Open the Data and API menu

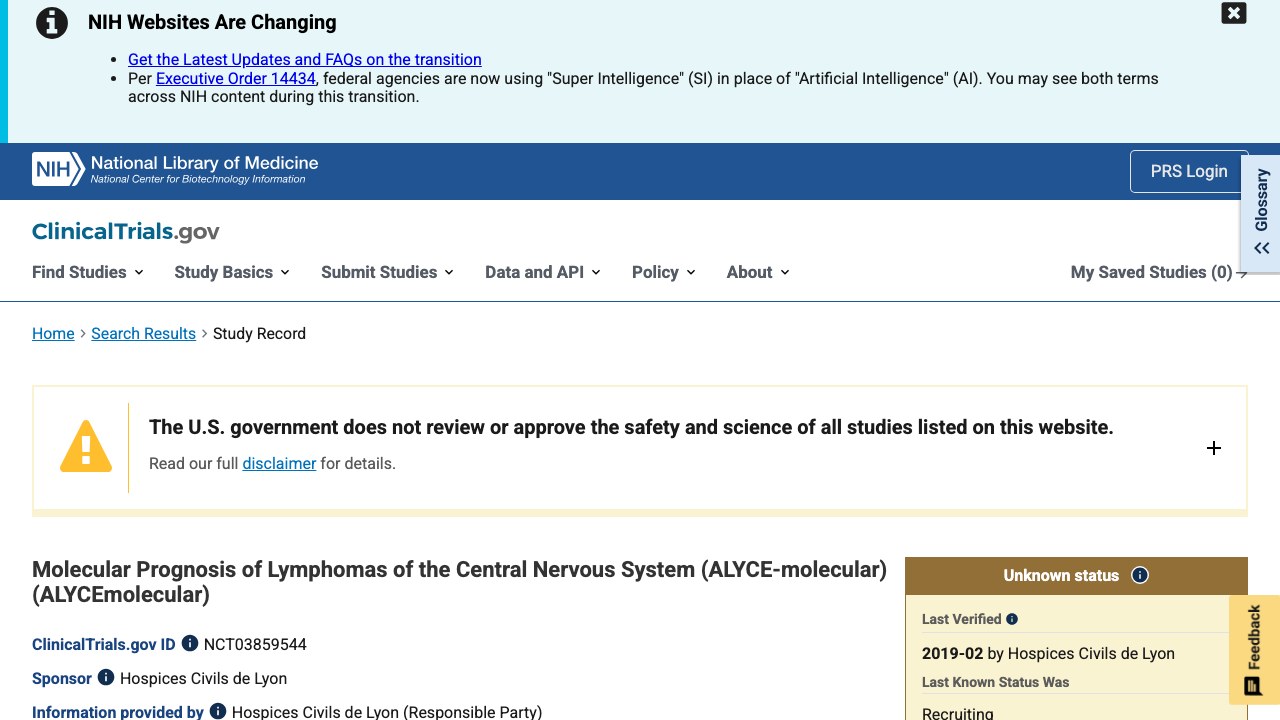click(x=543, y=272)
